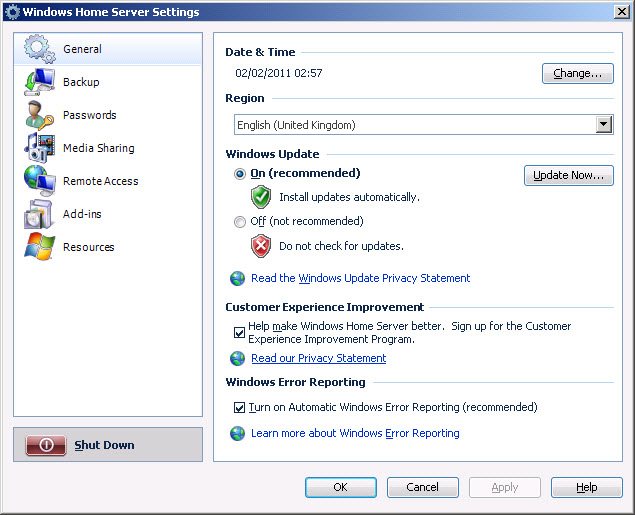Open Learn more about Windows Error Reporting
Screen dimensions: 635x515
355,434
